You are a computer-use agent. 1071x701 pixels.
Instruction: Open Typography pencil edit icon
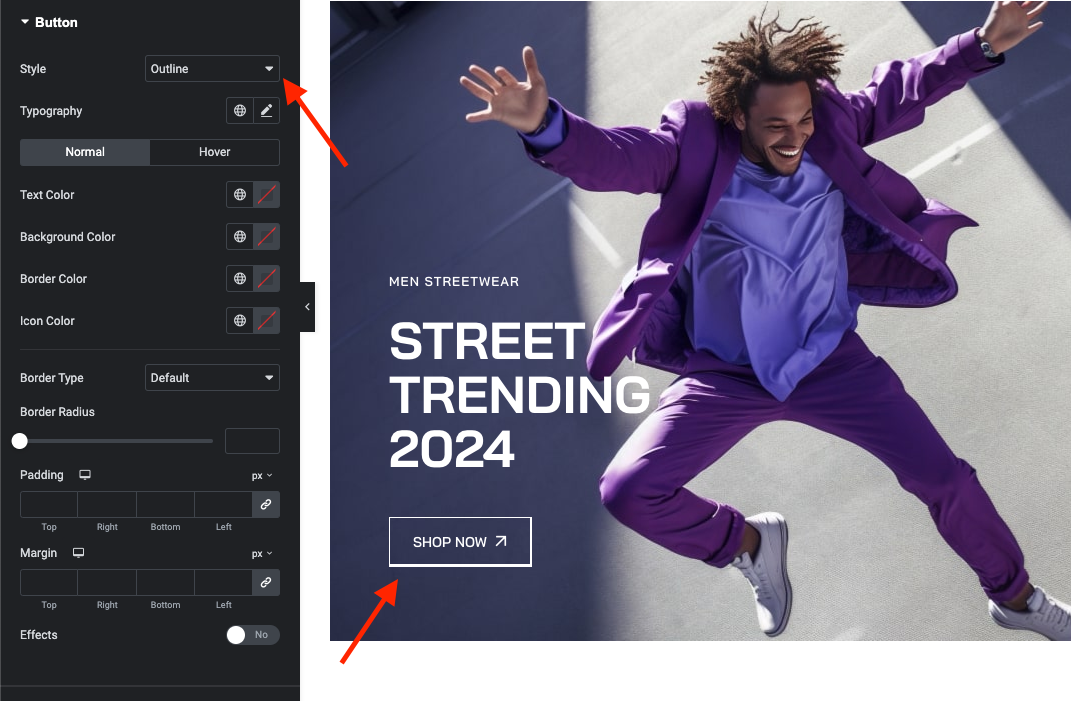click(x=266, y=111)
